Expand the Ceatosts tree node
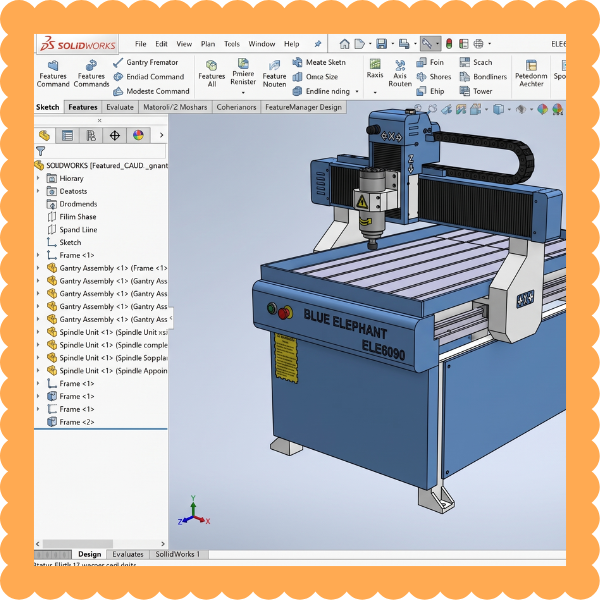This screenshot has height=600, width=600. coord(38,191)
